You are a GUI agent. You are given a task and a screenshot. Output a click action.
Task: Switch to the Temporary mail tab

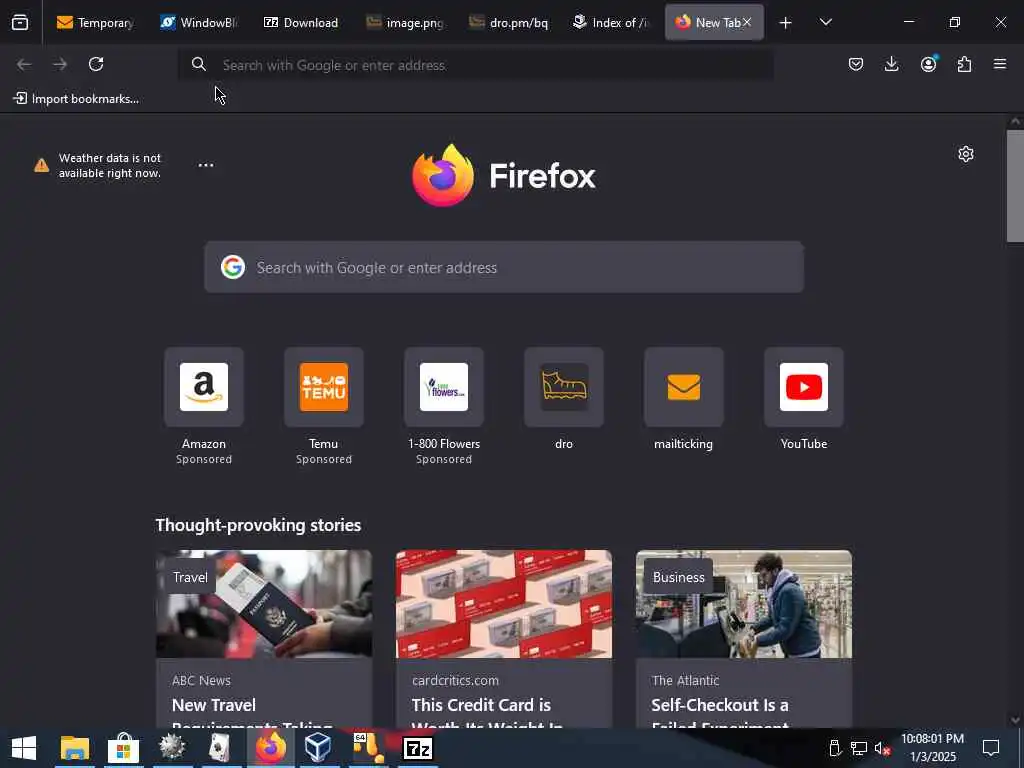tap(95, 23)
